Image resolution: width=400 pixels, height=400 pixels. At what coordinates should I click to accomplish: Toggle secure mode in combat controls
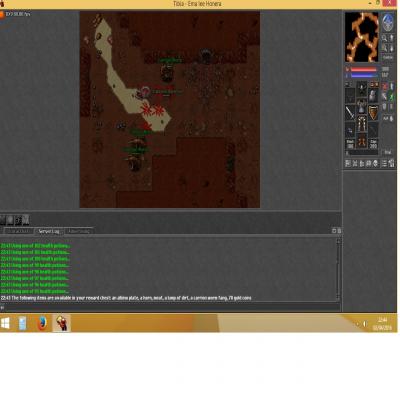click(x=392, y=106)
